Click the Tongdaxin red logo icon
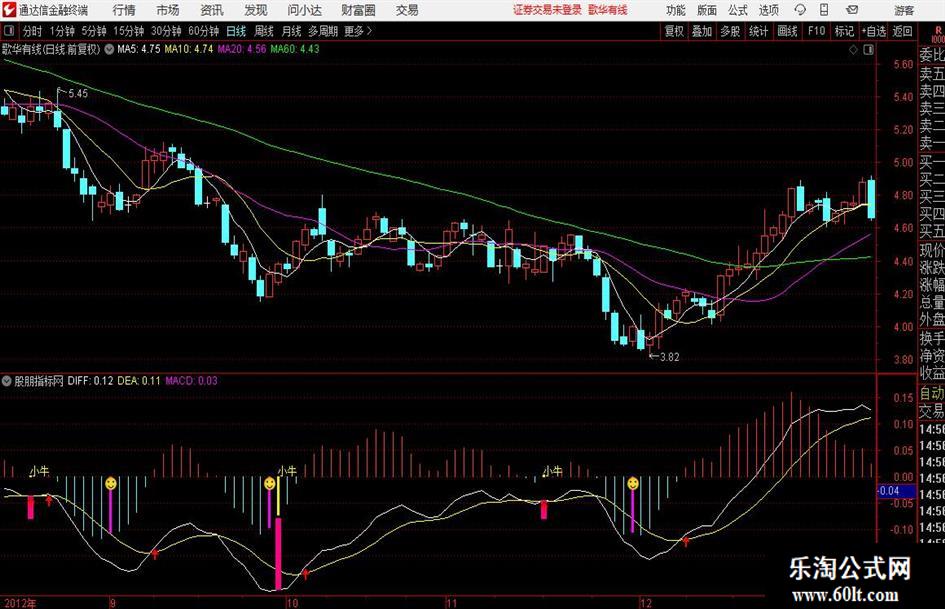This screenshot has width=945, height=609. pos(9,10)
